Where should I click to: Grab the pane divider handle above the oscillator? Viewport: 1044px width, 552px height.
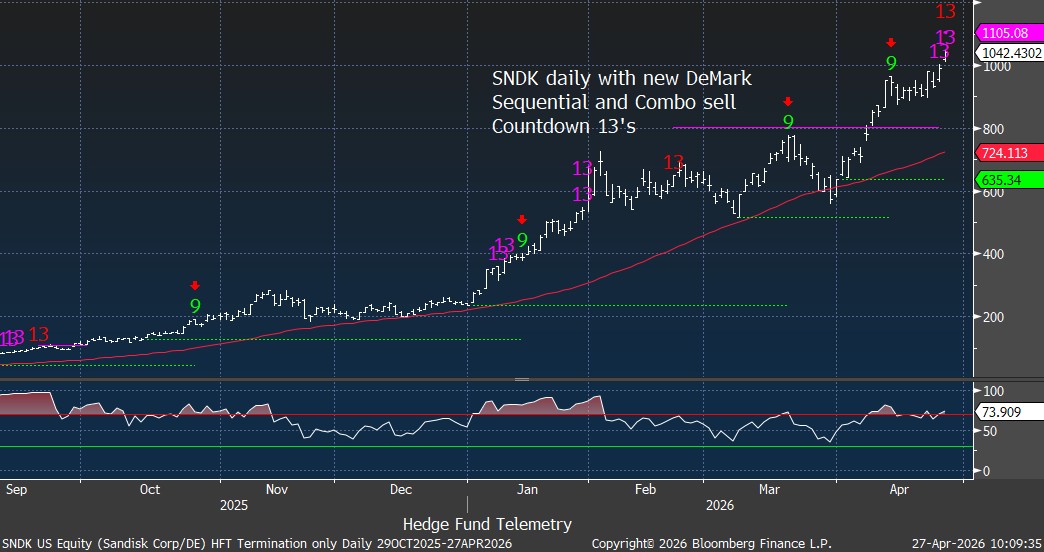(521, 379)
